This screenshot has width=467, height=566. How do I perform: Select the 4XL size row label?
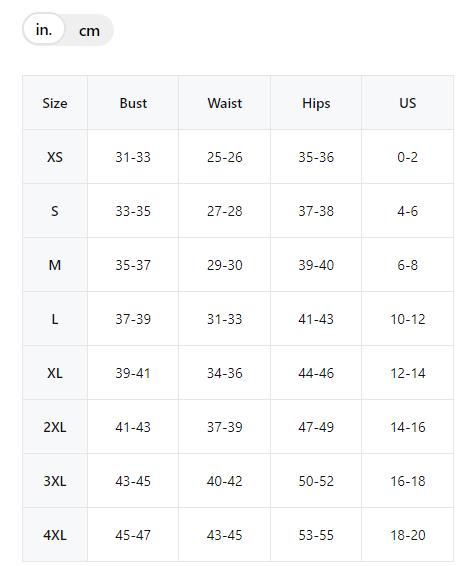tap(55, 535)
